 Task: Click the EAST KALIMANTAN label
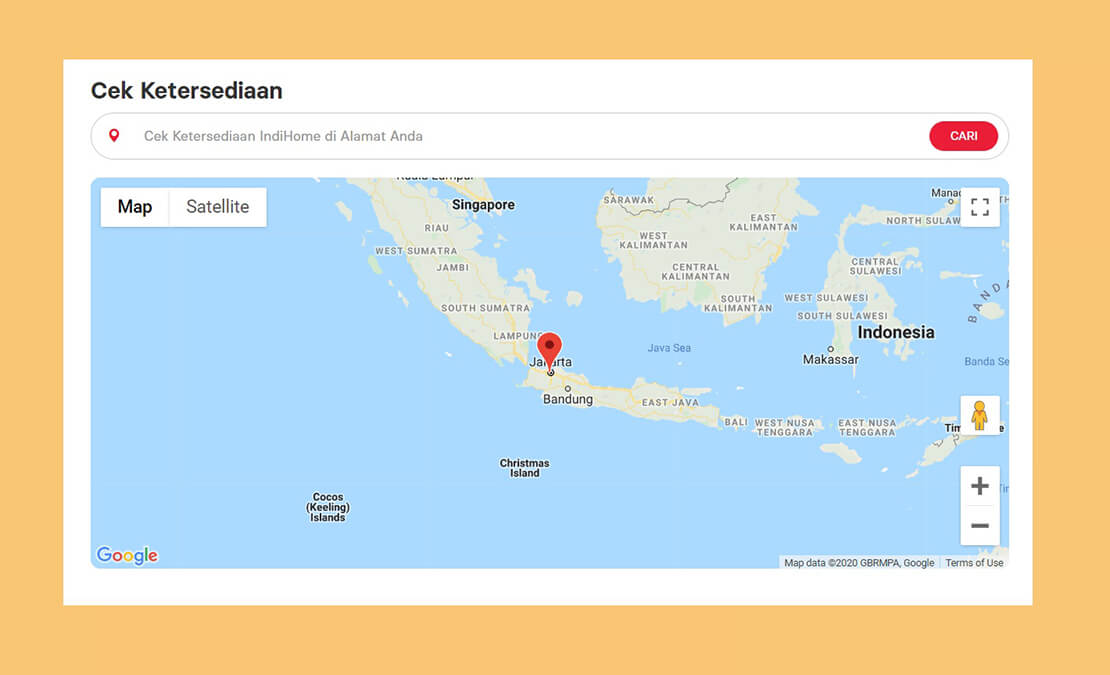pos(764,222)
